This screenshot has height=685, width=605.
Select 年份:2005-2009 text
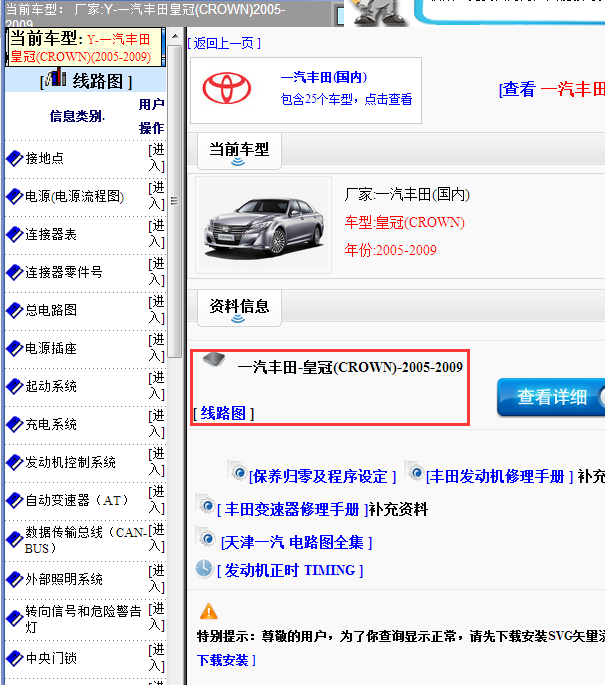coord(391,250)
